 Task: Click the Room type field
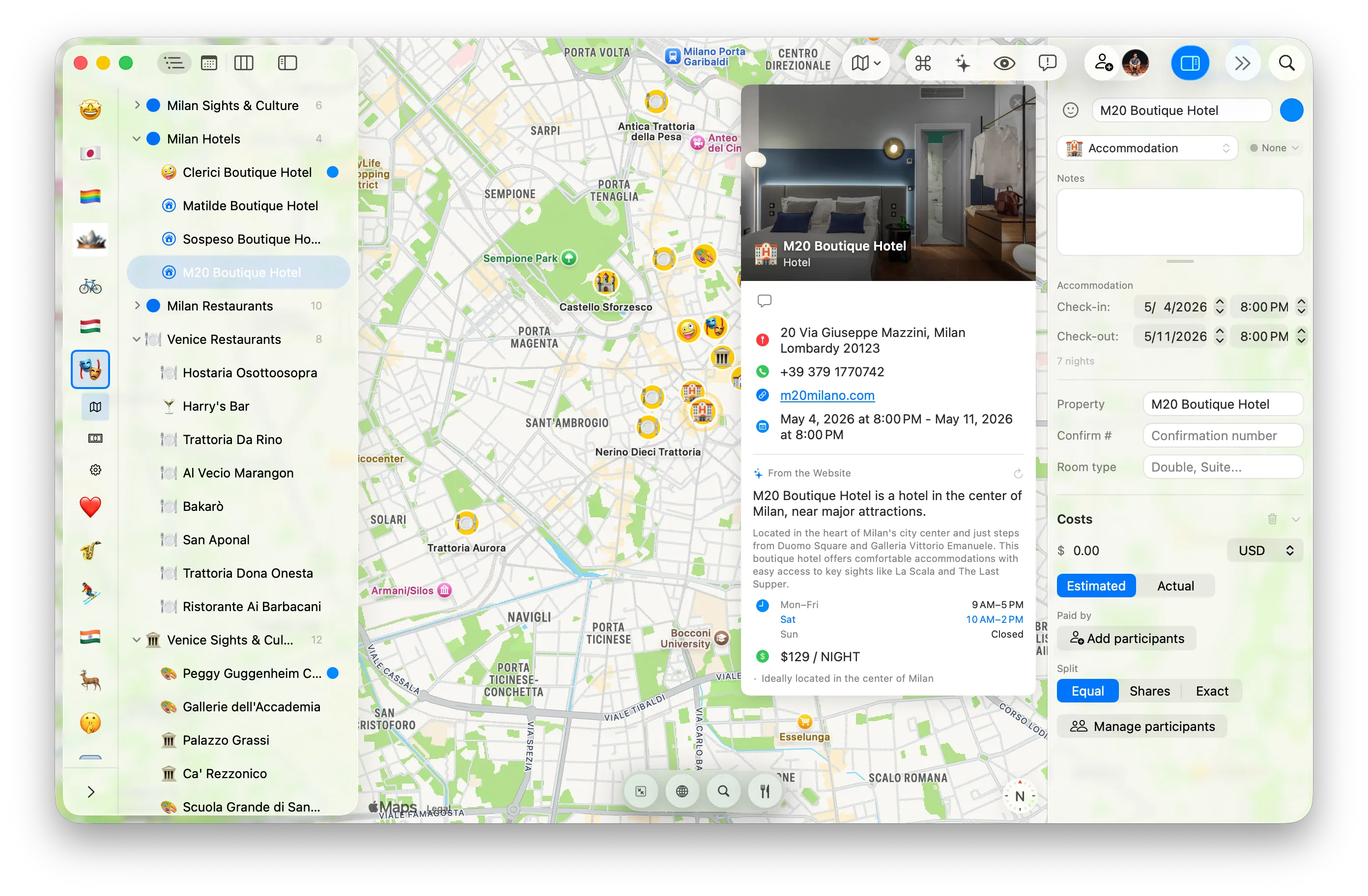click(x=1223, y=467)
